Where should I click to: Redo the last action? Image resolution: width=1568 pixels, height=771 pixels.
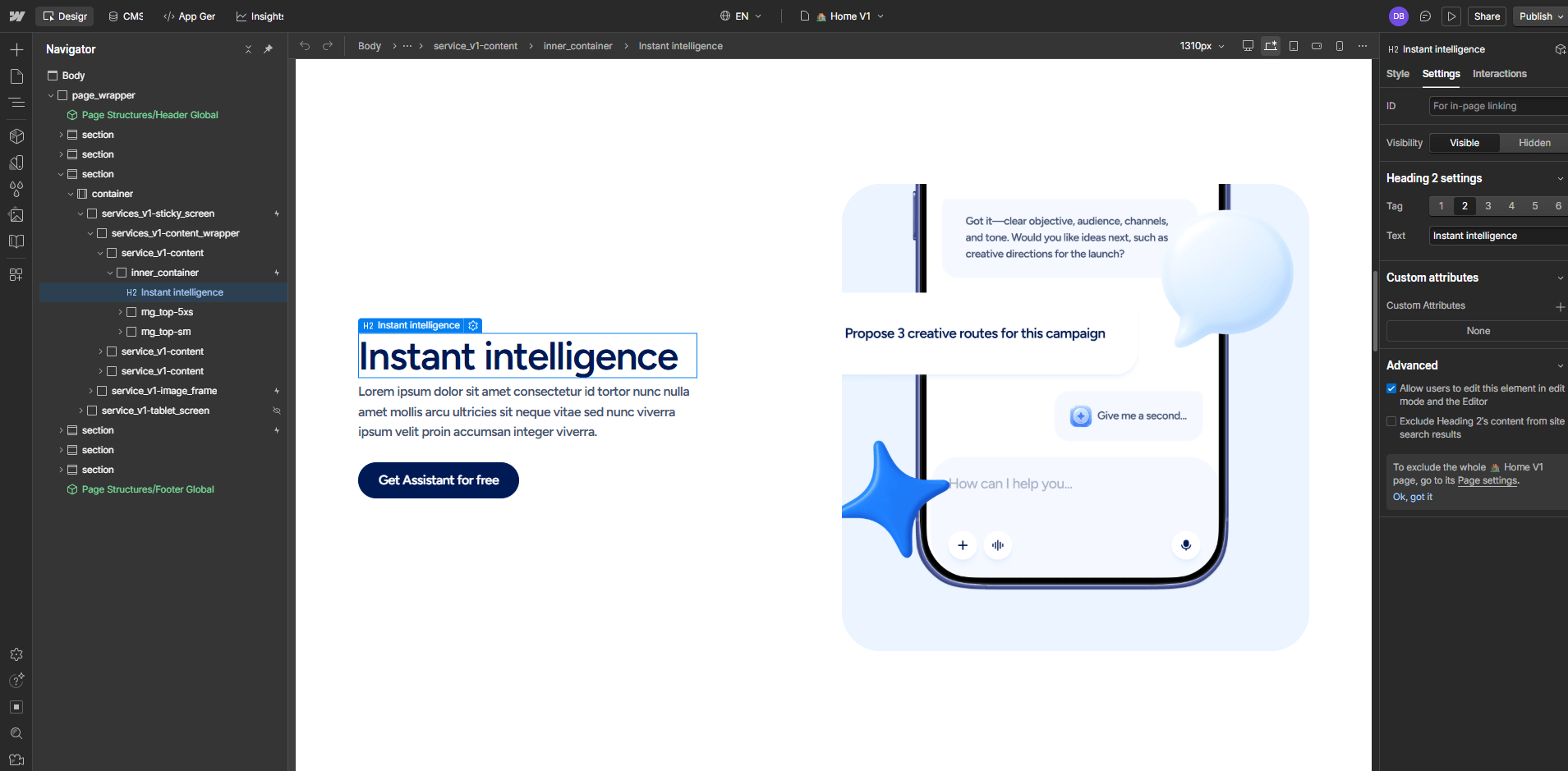328,46
